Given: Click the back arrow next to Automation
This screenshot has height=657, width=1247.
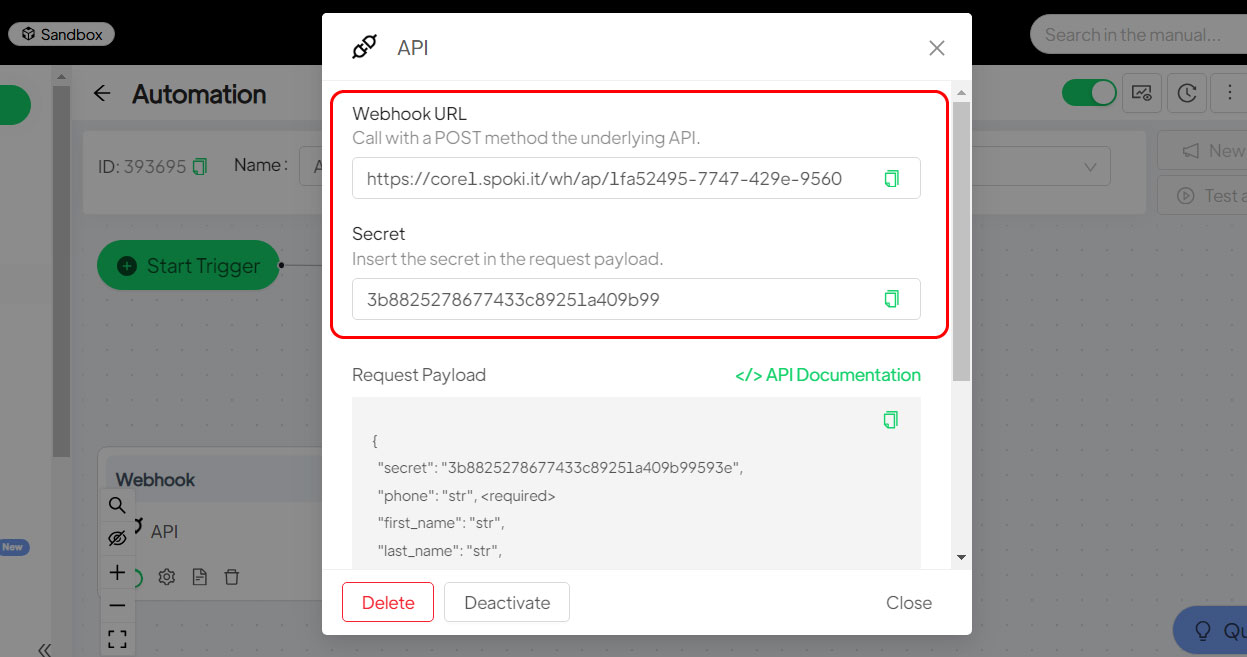Looking at the screenshot, I should tap(102, 94).
